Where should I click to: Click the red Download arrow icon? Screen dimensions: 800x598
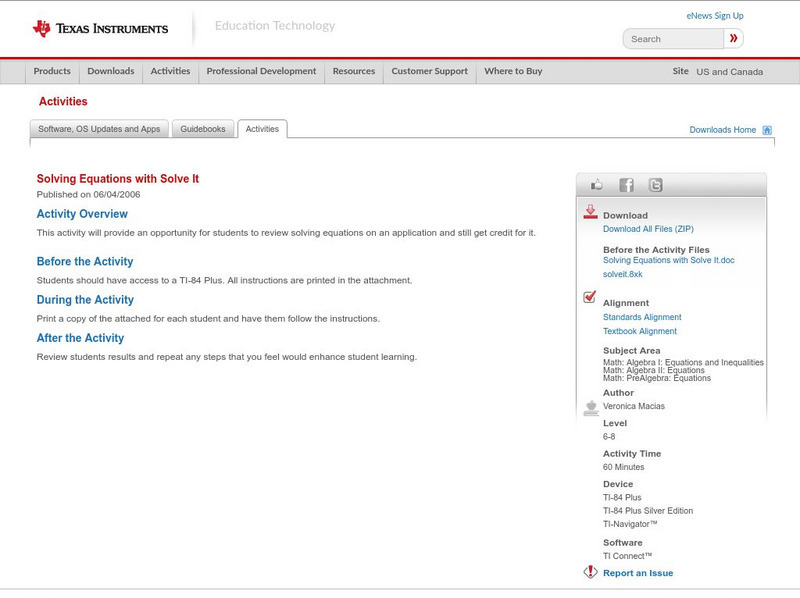click(x=590, y=212)
